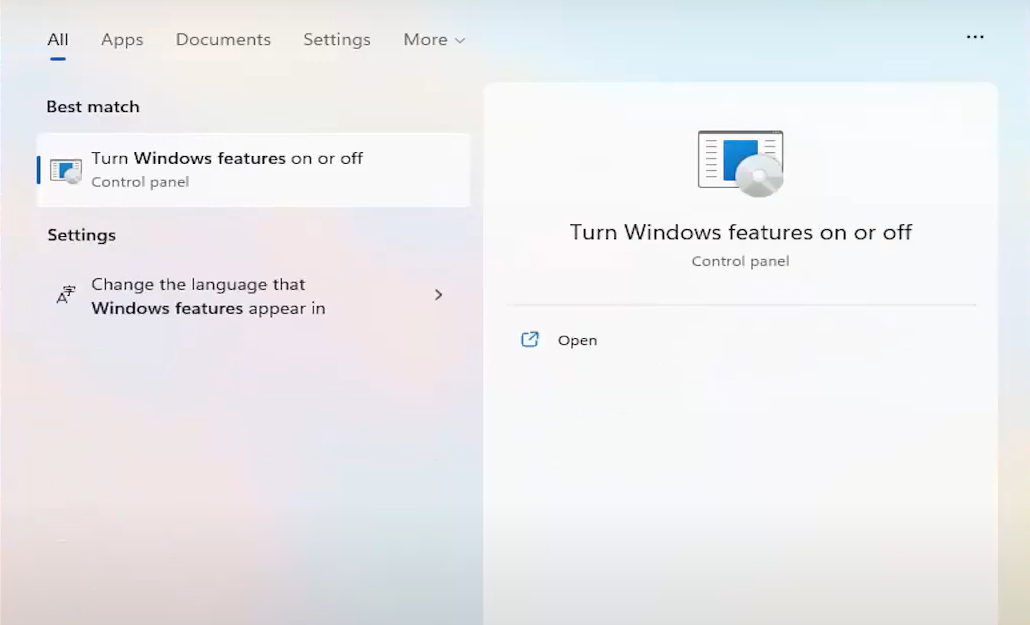The image size is (1030, 625).
Task: Click the Windows features icon in Best match
Action: pos(66,171)
